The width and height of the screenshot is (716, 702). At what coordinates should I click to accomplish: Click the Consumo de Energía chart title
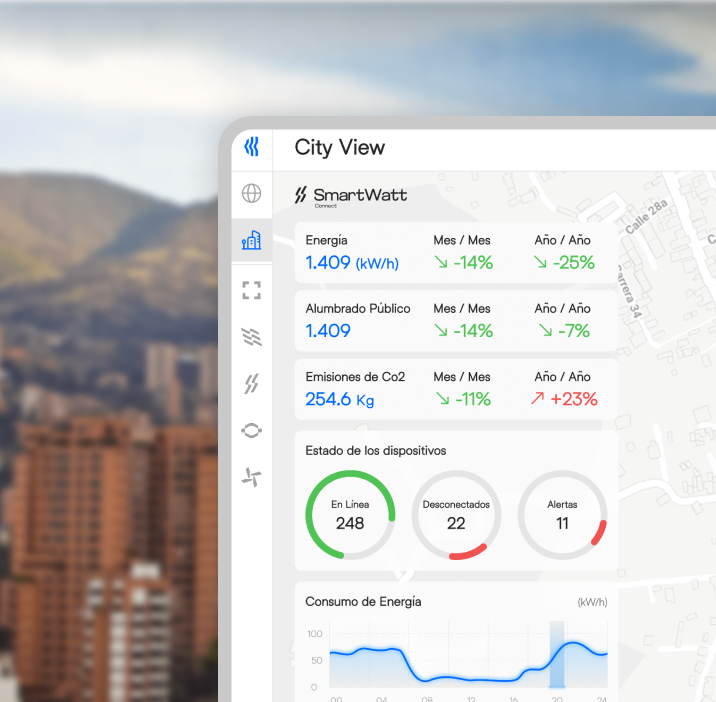[363, 602]
